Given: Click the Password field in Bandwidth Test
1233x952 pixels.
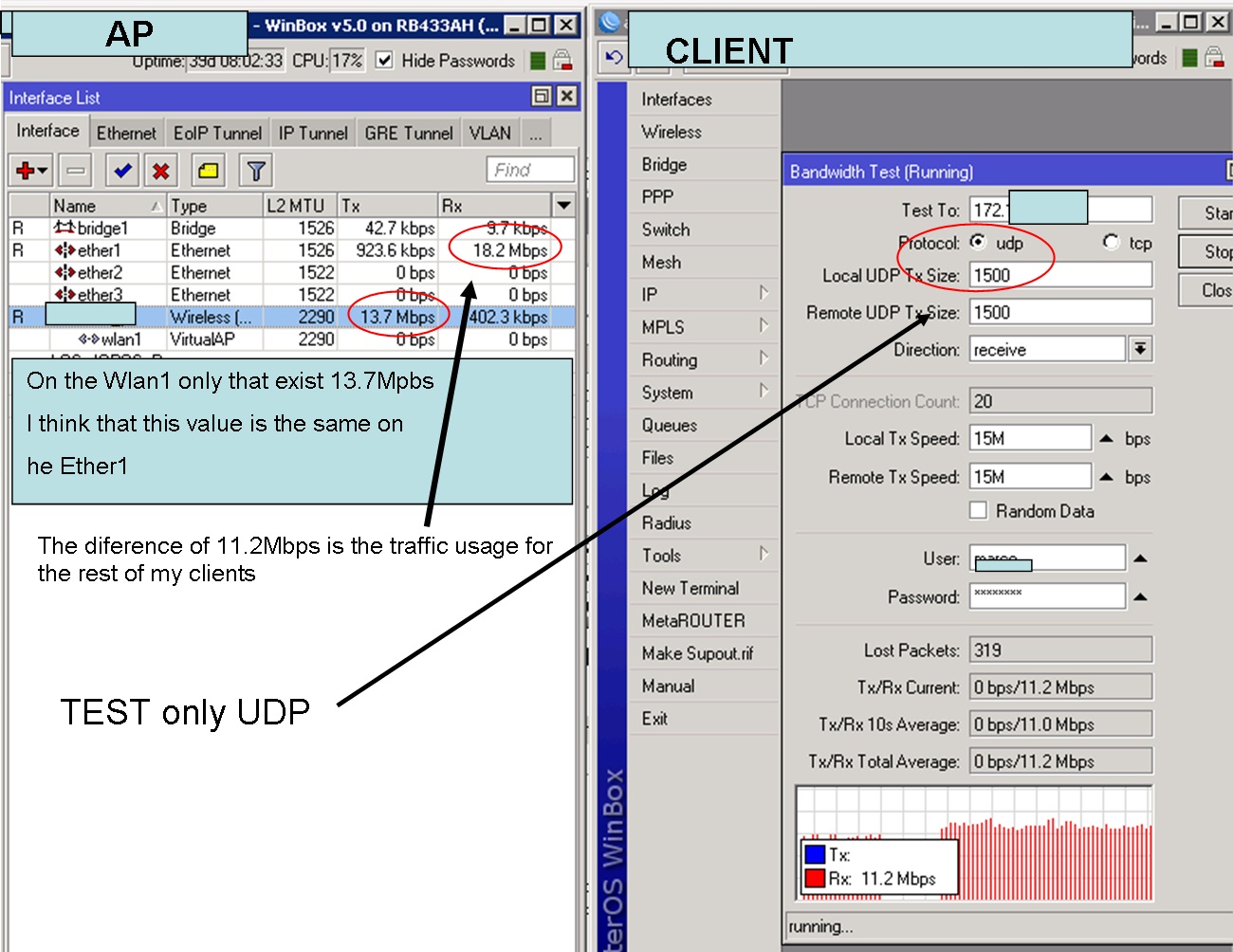Looking at the screenshot, I should pyautogui.click(x=1047, y=596).
